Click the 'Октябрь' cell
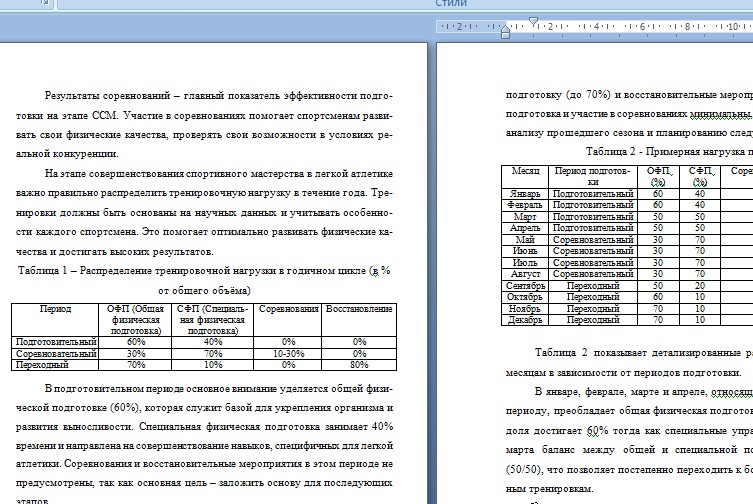 tap(525, 297)
